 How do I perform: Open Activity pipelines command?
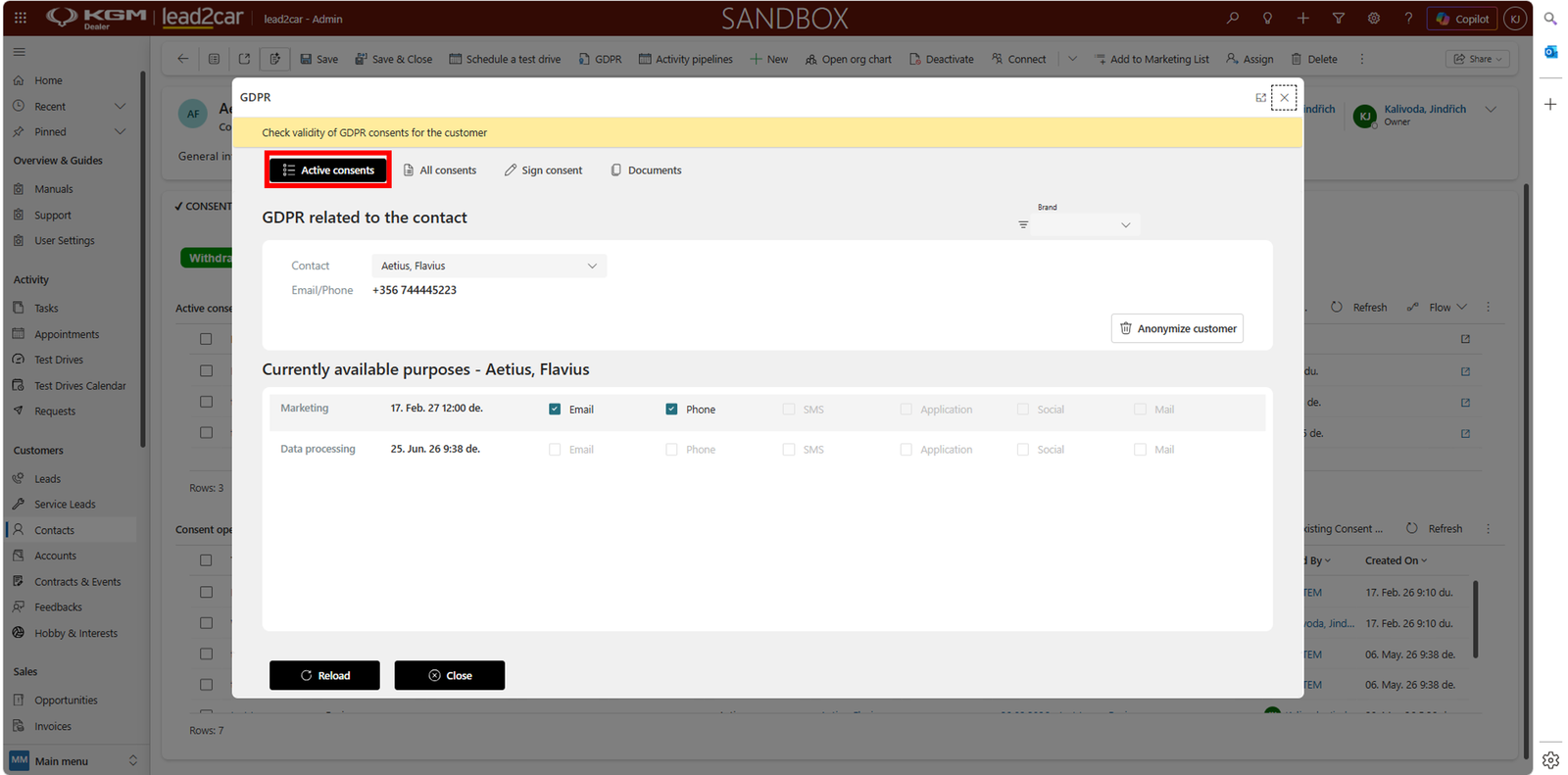click(685, 59)
